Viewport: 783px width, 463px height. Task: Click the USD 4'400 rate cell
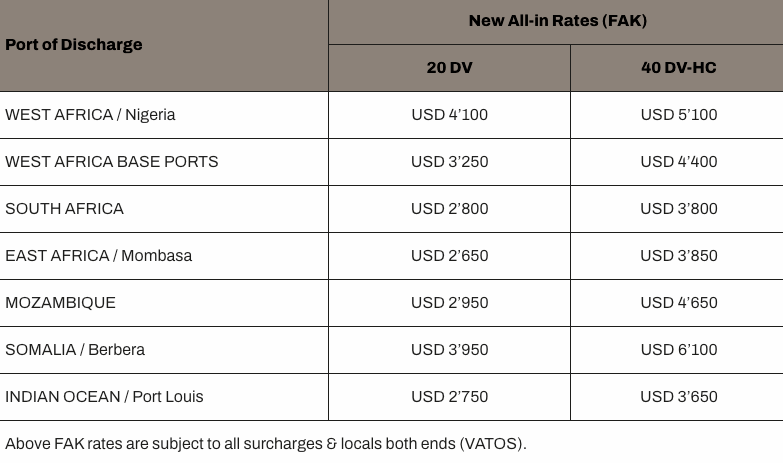[678, 162]
